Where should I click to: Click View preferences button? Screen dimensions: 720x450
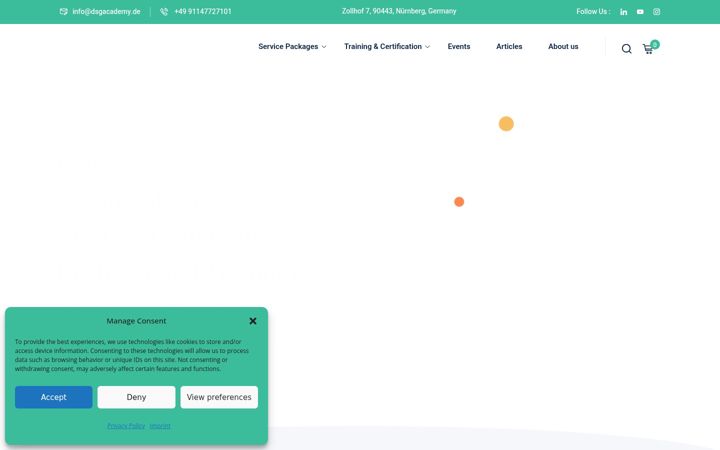(x=219, y=397)
